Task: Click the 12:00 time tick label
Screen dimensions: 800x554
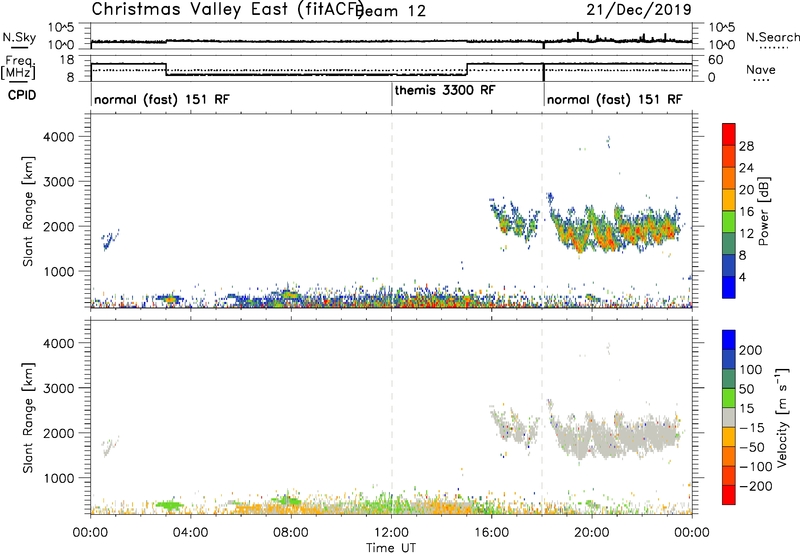Action: [x=391, y=533]
